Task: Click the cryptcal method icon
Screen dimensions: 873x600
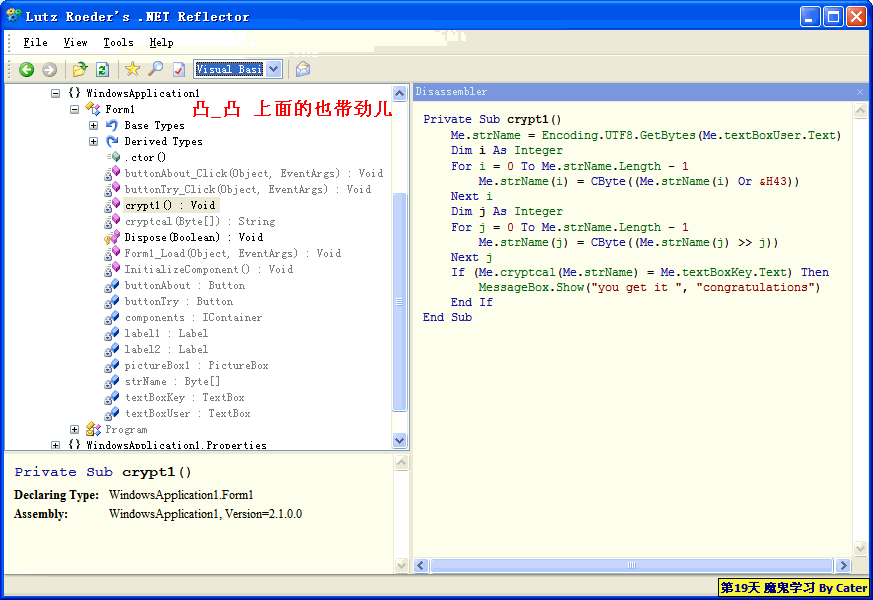Action: 112,221
